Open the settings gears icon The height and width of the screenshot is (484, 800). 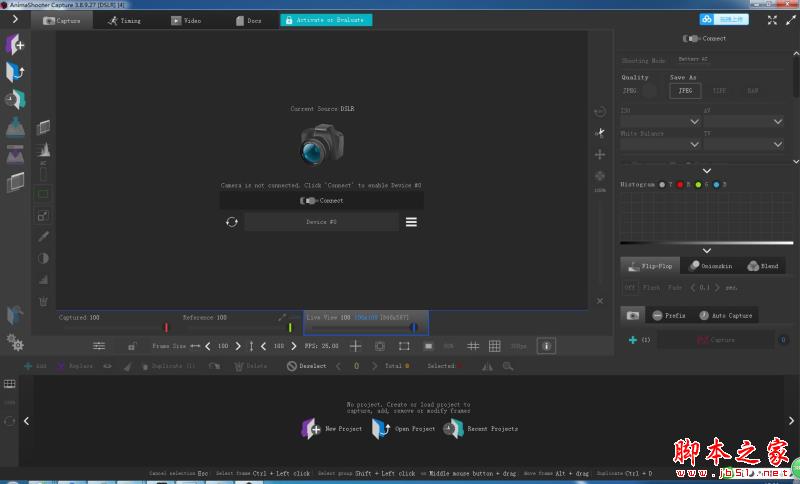point(15,342)
